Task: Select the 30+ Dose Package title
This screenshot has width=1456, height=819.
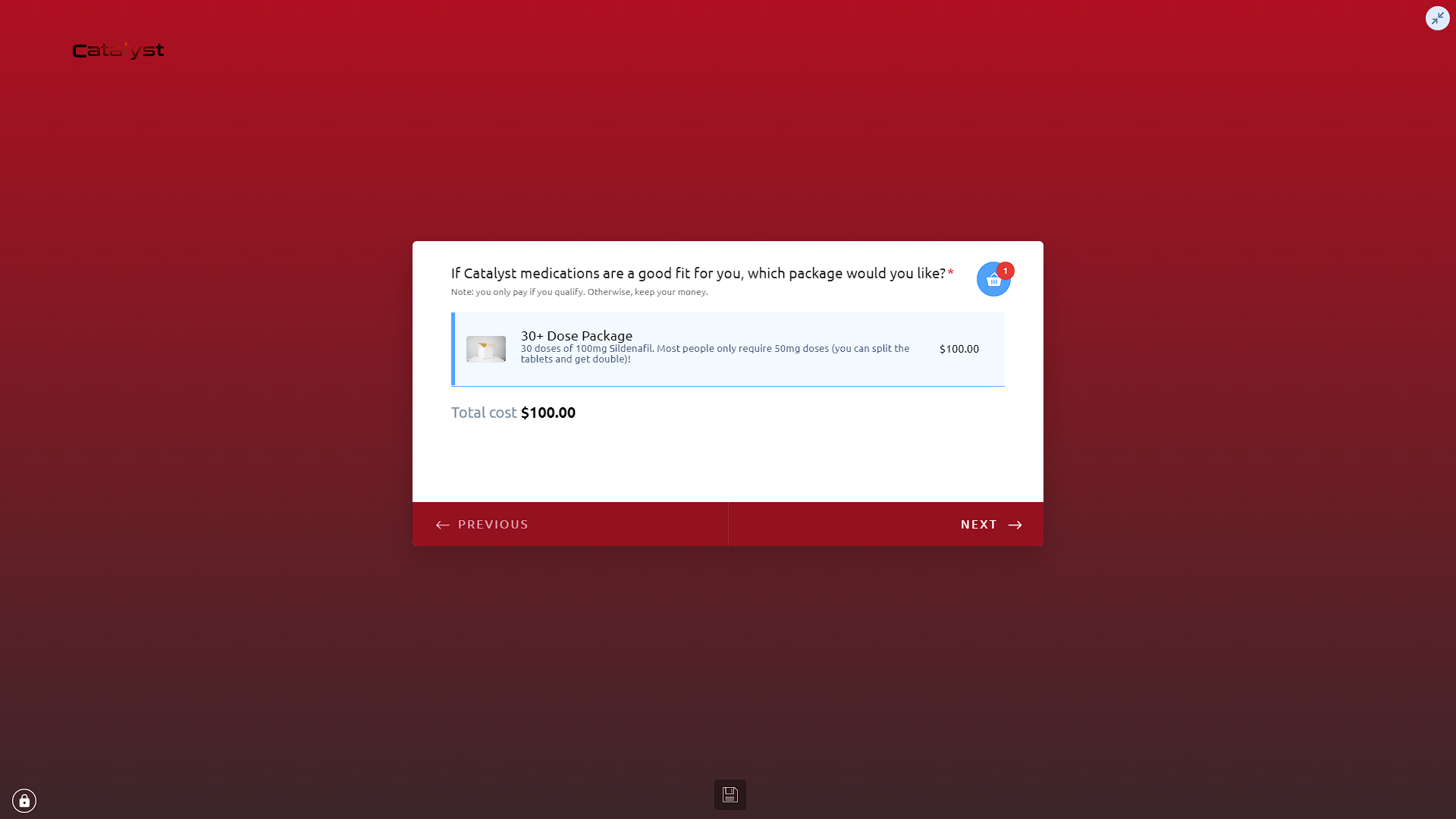Action: pos(576,335)
